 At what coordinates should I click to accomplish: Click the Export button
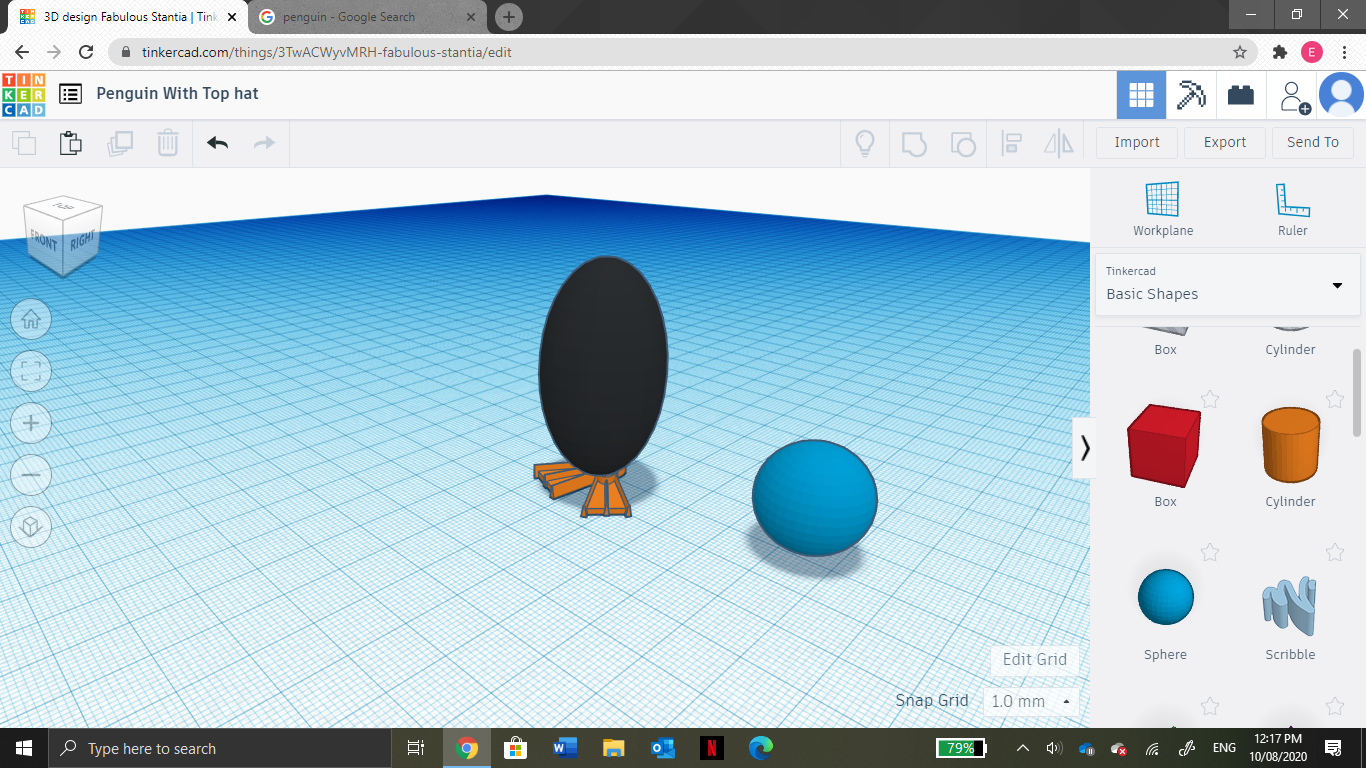click(1224, 142)
